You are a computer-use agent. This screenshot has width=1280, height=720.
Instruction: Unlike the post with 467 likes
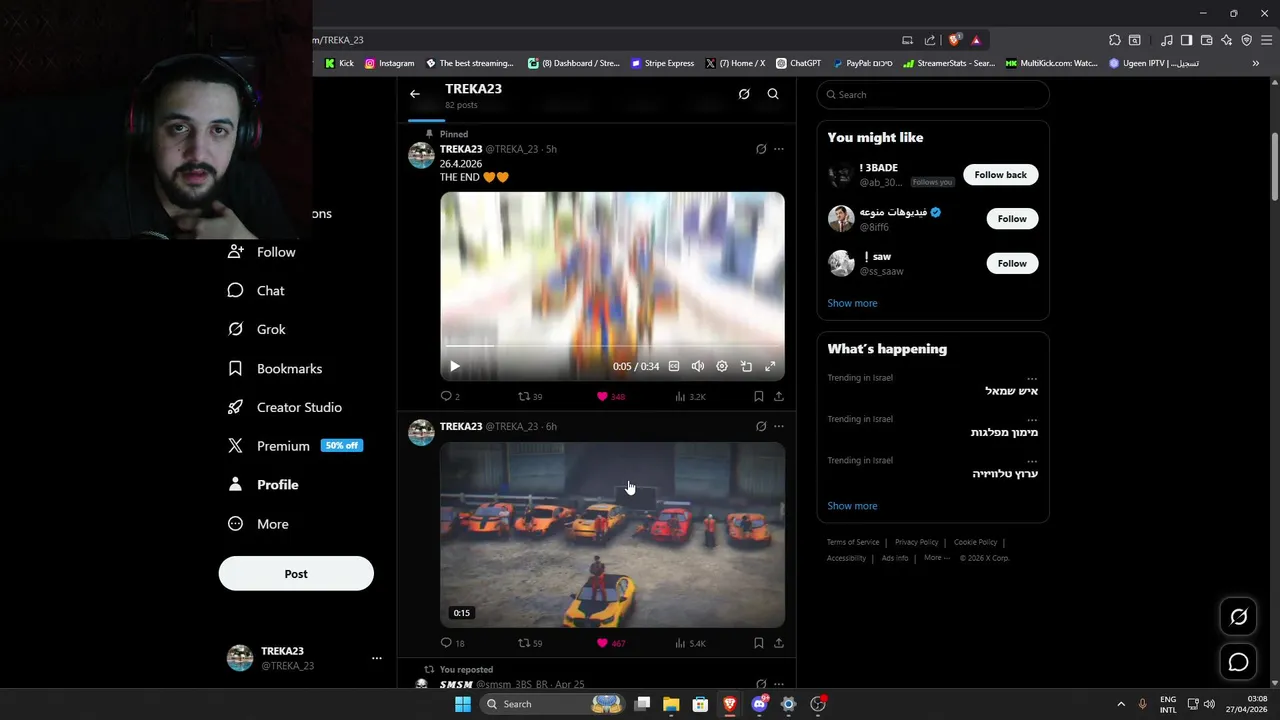(x=610, y=643)
